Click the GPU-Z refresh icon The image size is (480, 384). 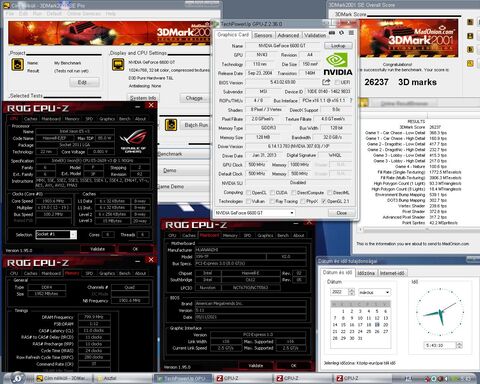(341, 33)
